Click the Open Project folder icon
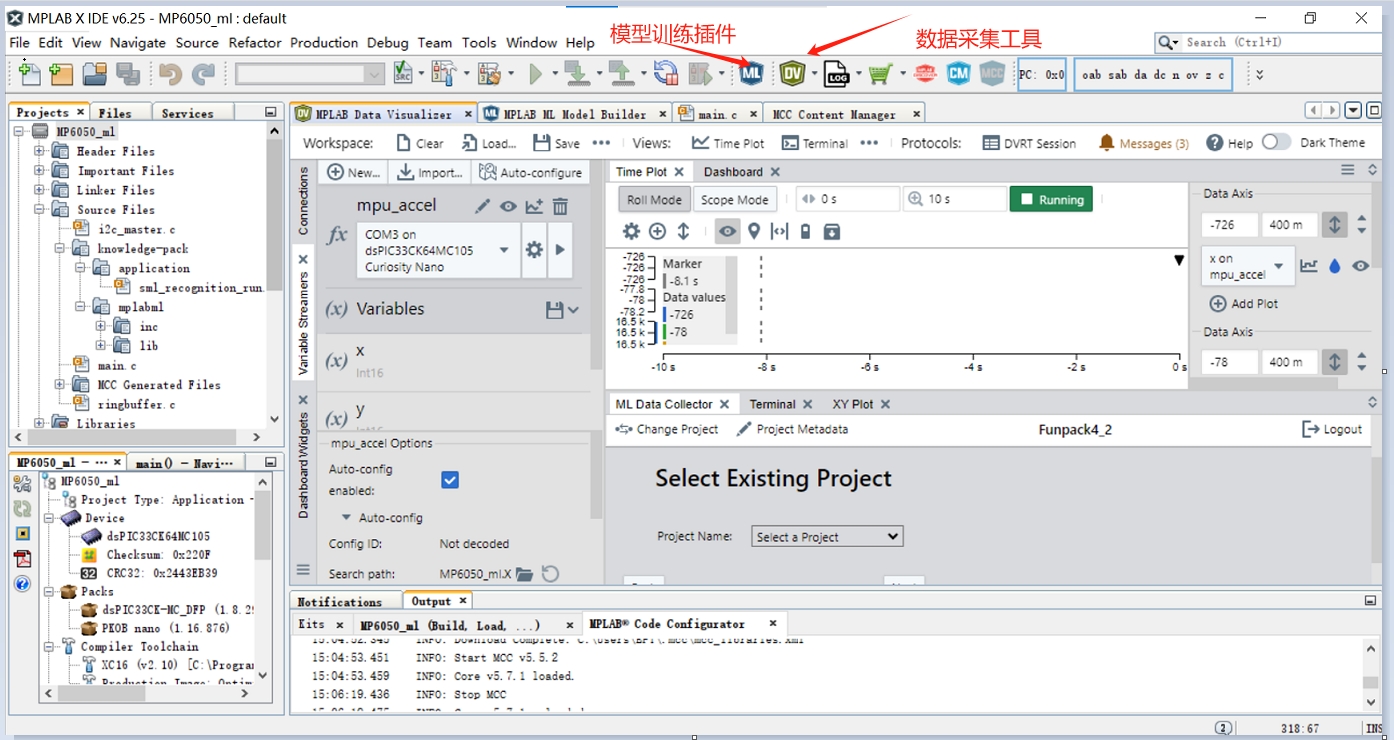The width and height of the screenshot is (1394, 740). (x=95, y=74)
